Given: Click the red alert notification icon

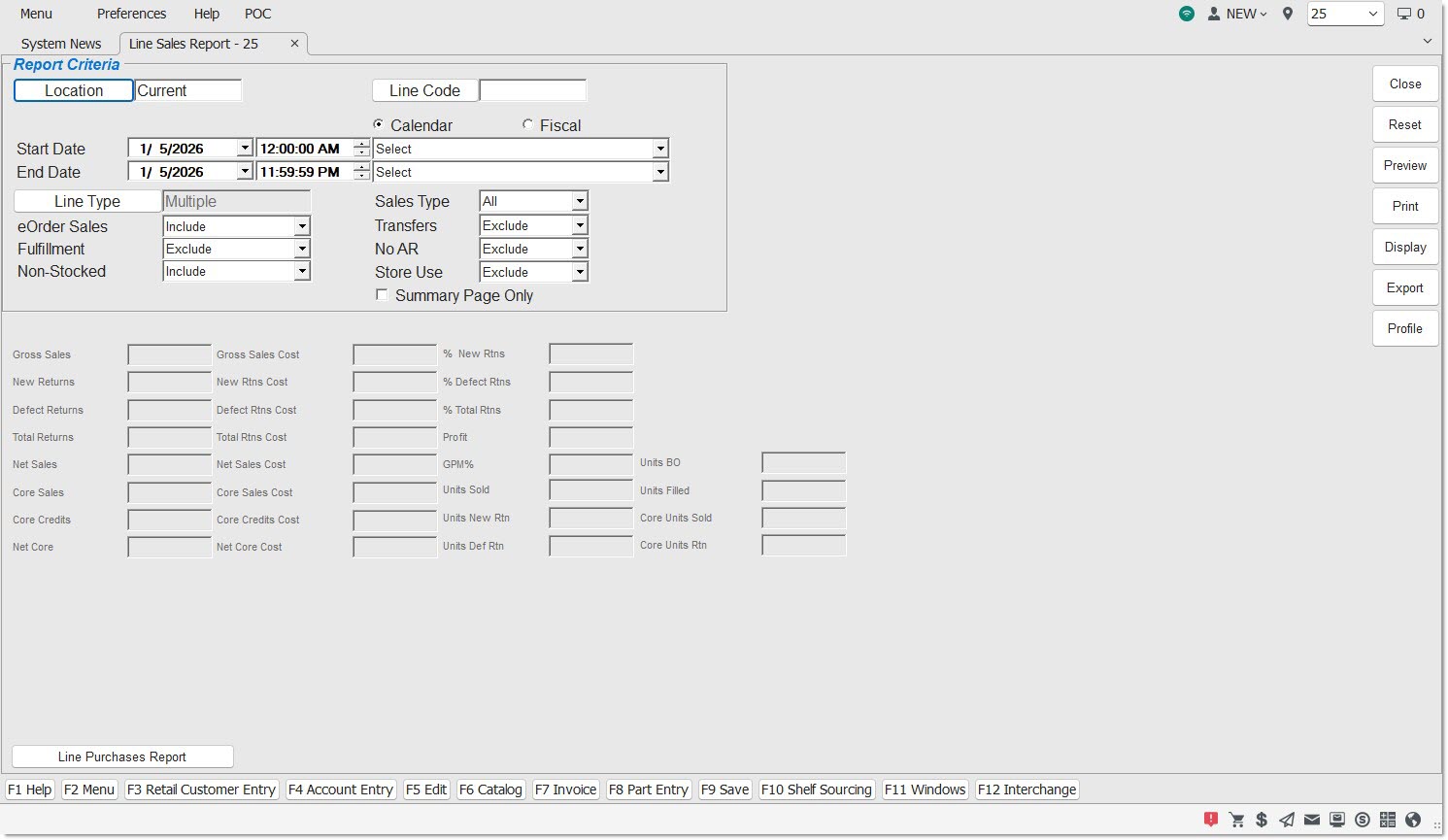Looking at the screenshot, I should pos(1210,820).
